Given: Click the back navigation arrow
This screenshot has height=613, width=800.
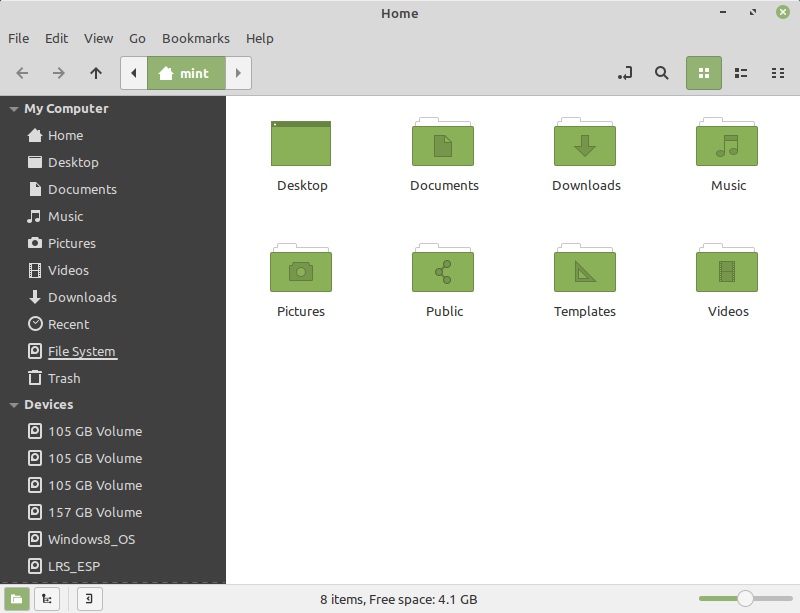Looking at the screenshot, I should click(x=22, y=73).
